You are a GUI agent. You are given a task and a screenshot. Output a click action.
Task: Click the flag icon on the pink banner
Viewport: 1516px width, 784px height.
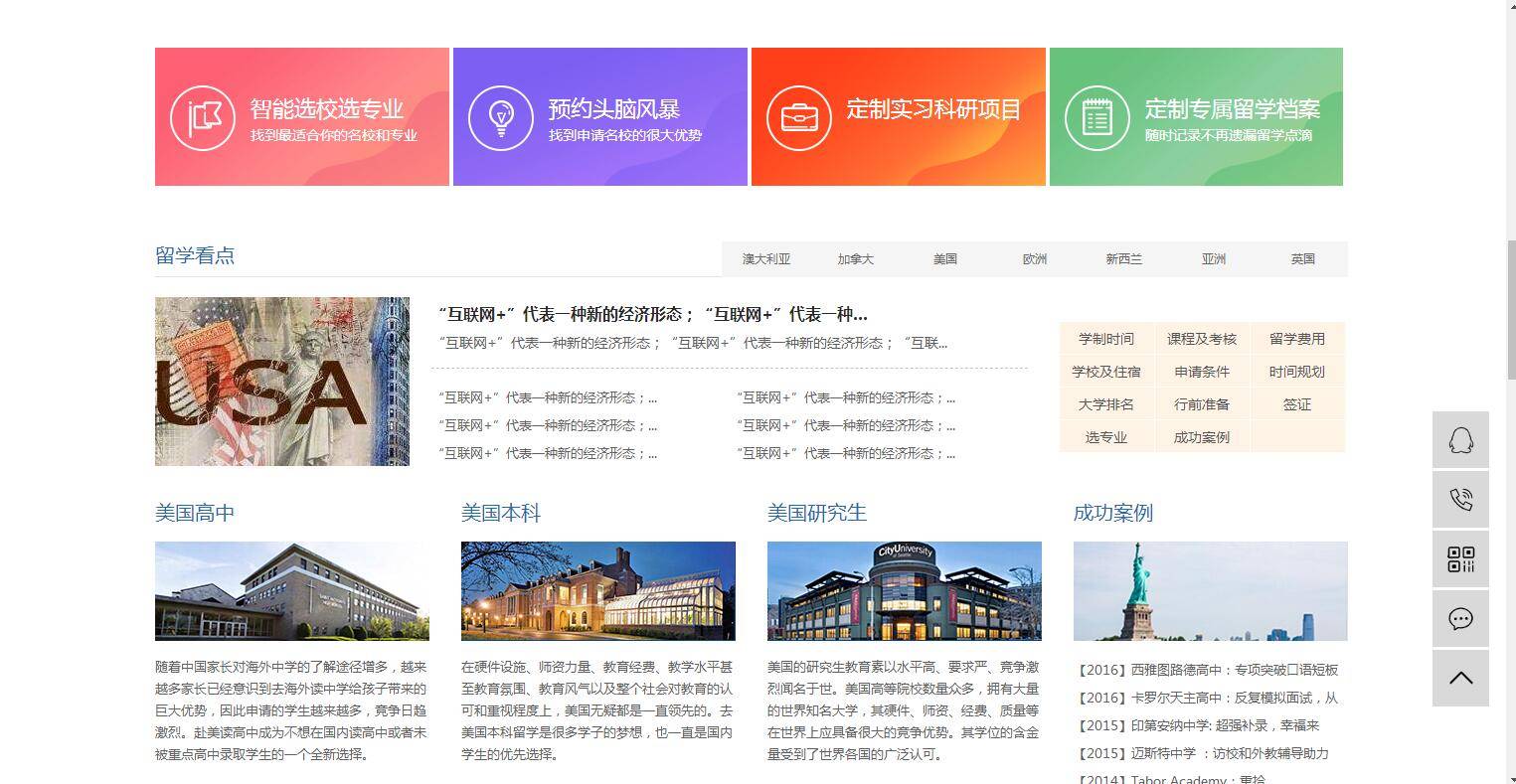click(x=203, y=118)
